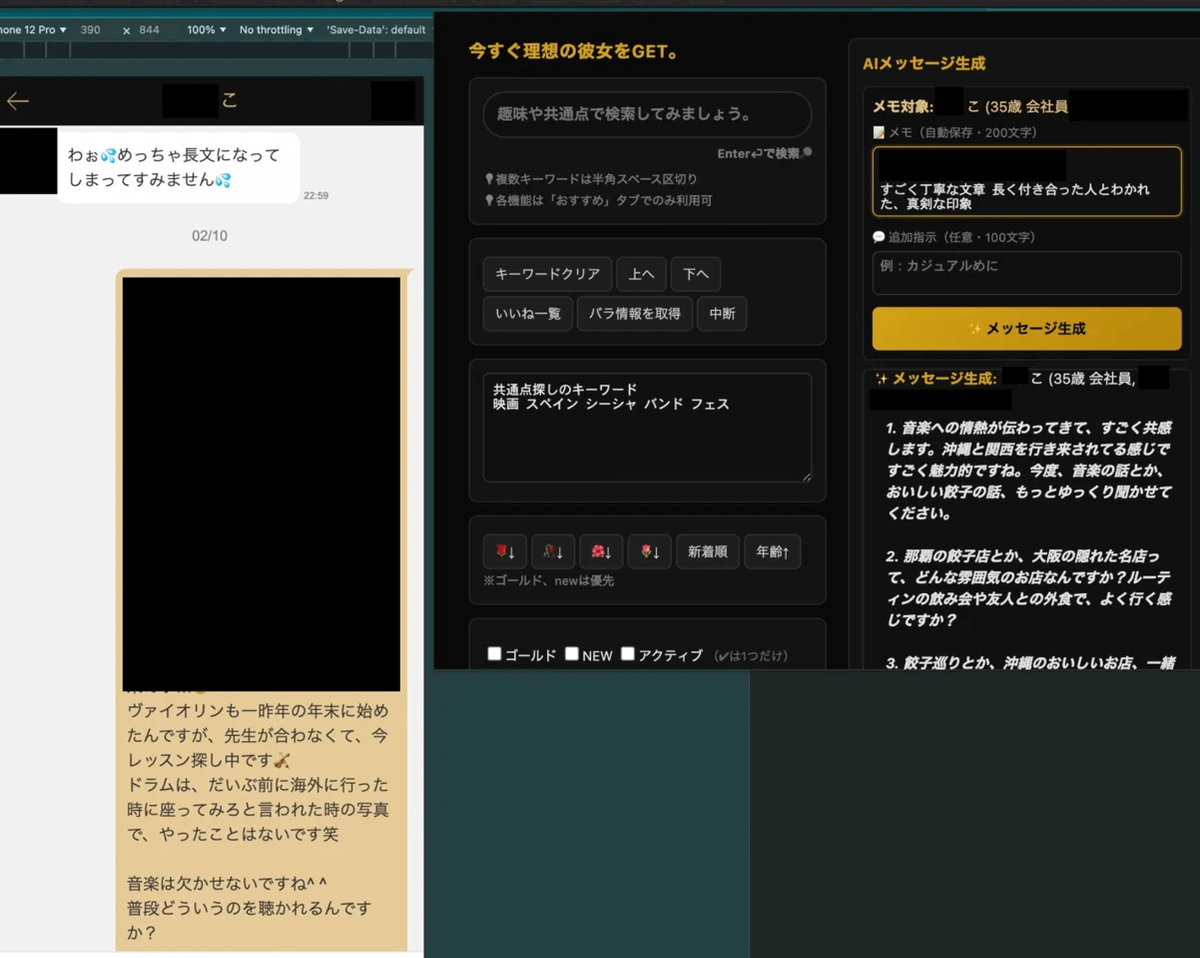Click generated message 2 about 那覇の餃子店
The height and width of the screenshot is (958, 1200).
pyautogui.click(x=1030, y=587)
